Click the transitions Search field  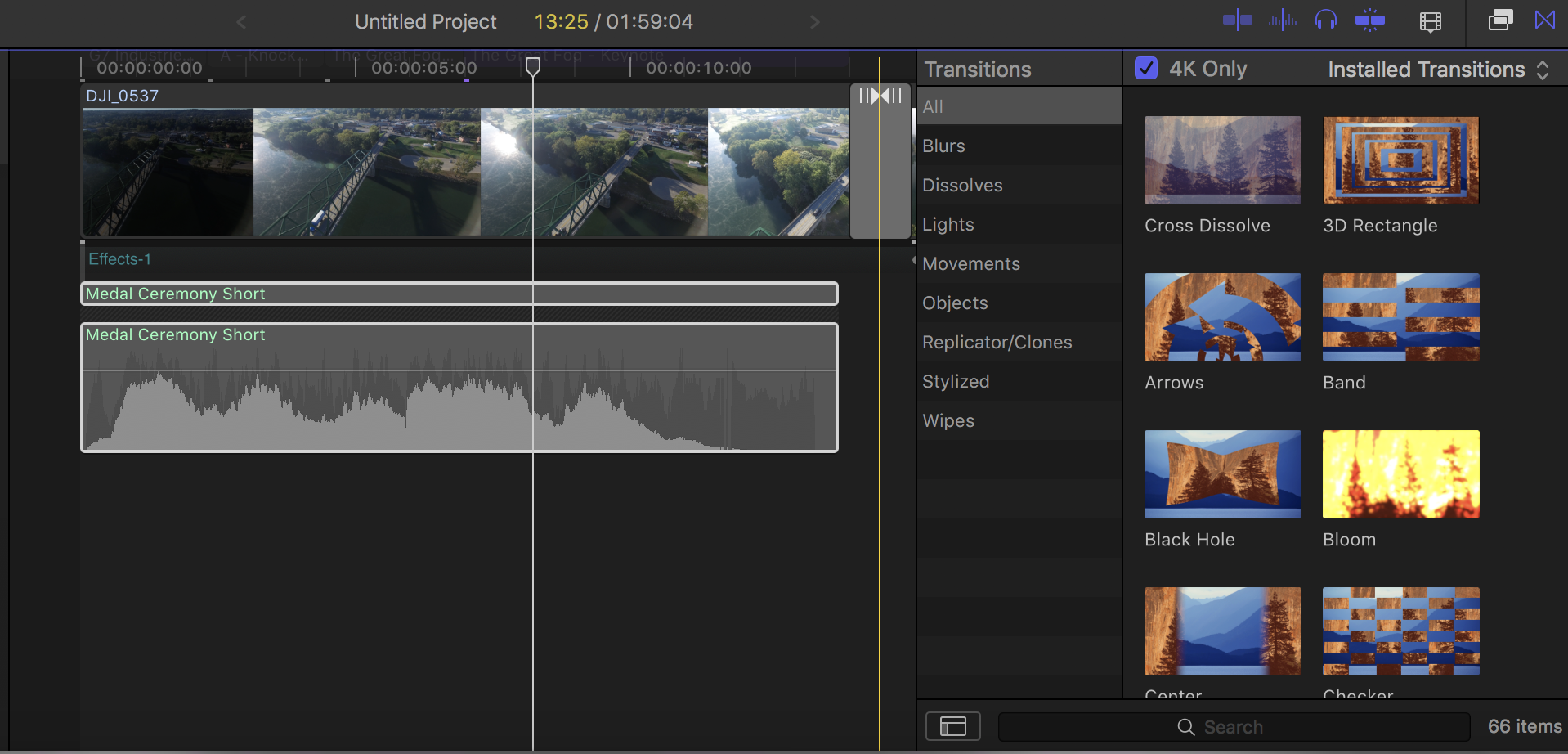1234,727
